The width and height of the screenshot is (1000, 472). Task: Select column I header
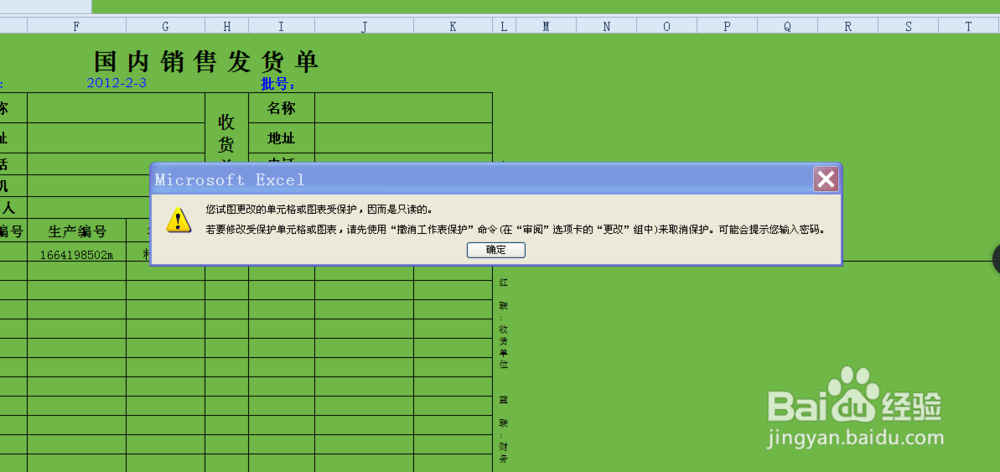click(281, 26)
